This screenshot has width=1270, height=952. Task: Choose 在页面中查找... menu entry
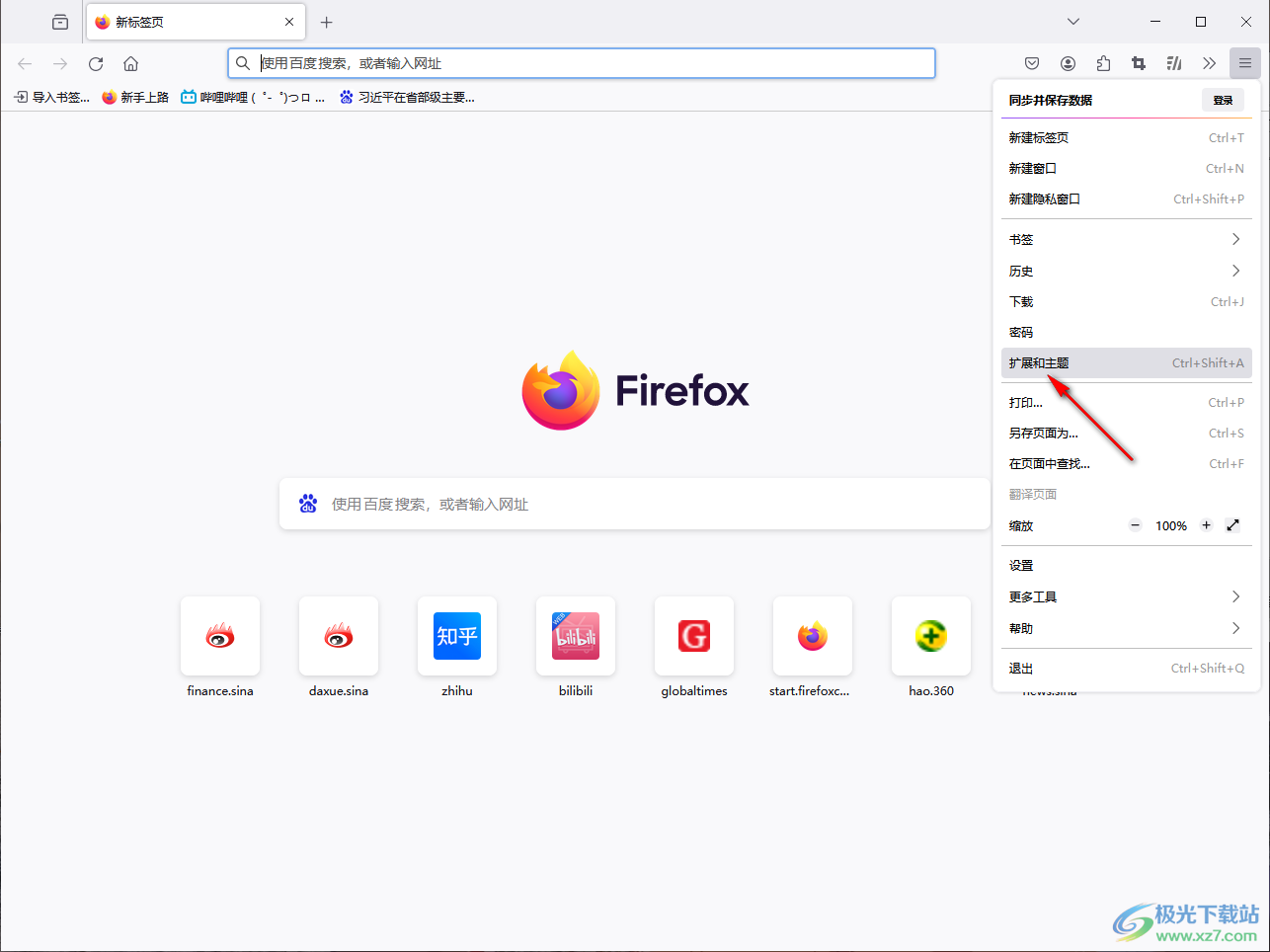[1127, 463]
